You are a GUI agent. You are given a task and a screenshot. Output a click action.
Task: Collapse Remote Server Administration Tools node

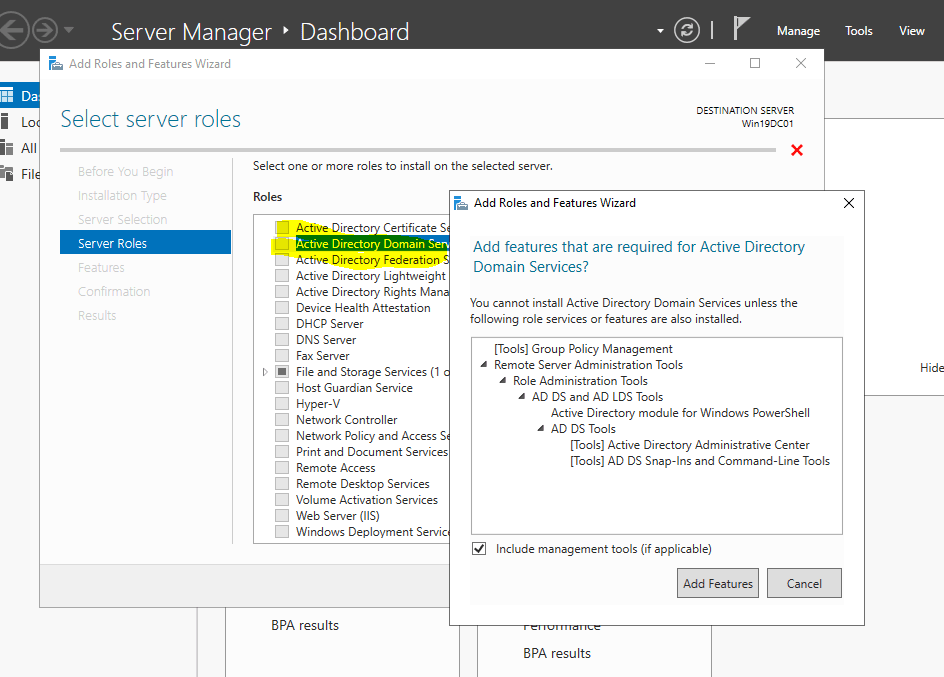(485, 366)
